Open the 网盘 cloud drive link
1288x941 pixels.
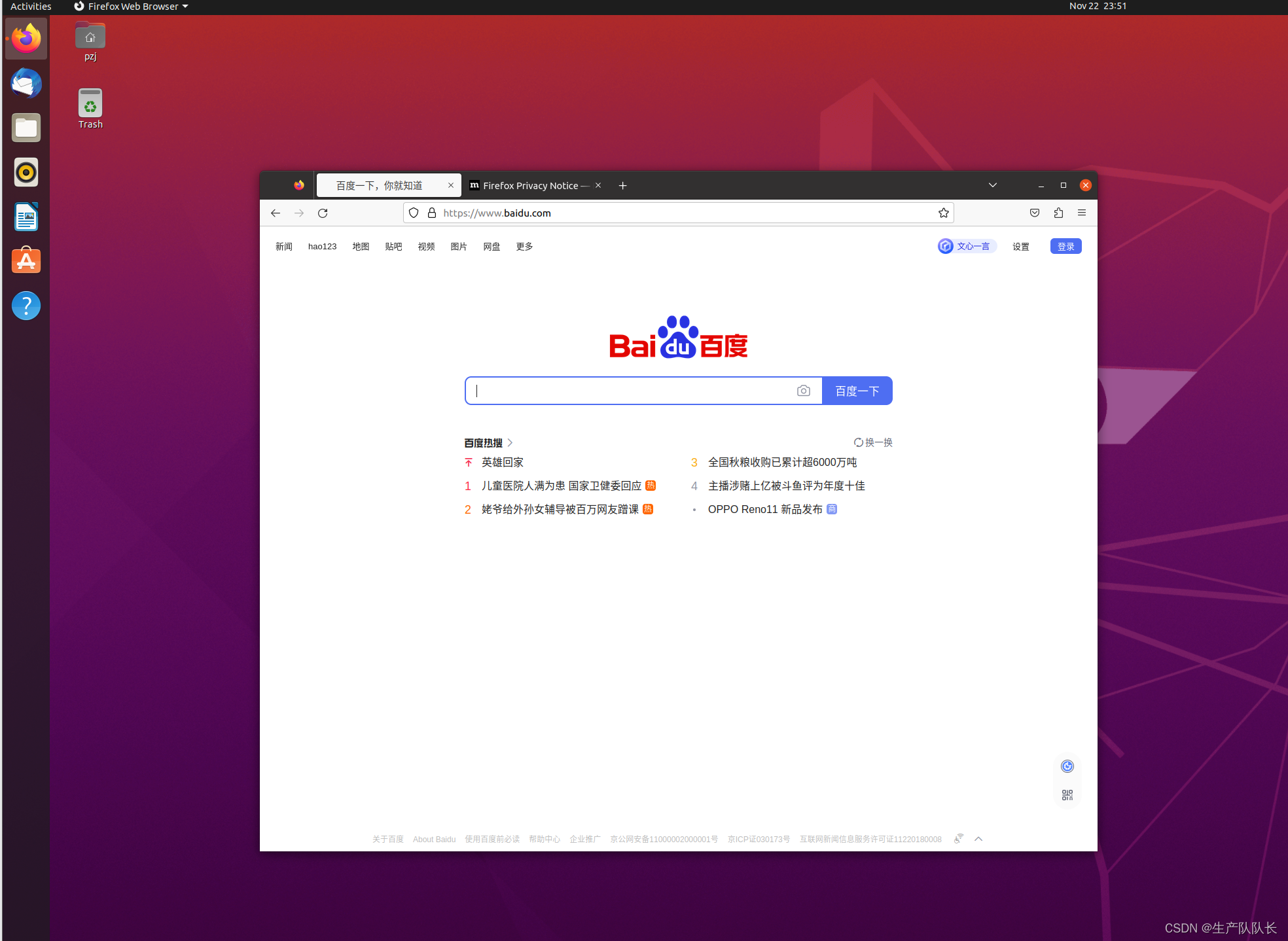pos(492,247)
